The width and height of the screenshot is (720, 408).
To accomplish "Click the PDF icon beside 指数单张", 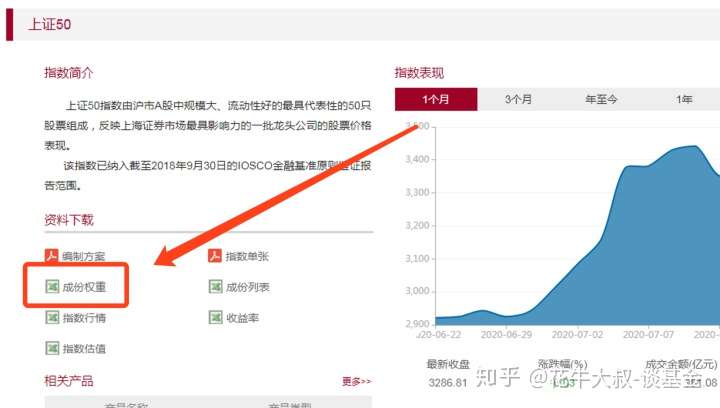I will click(x=215, y=256).
